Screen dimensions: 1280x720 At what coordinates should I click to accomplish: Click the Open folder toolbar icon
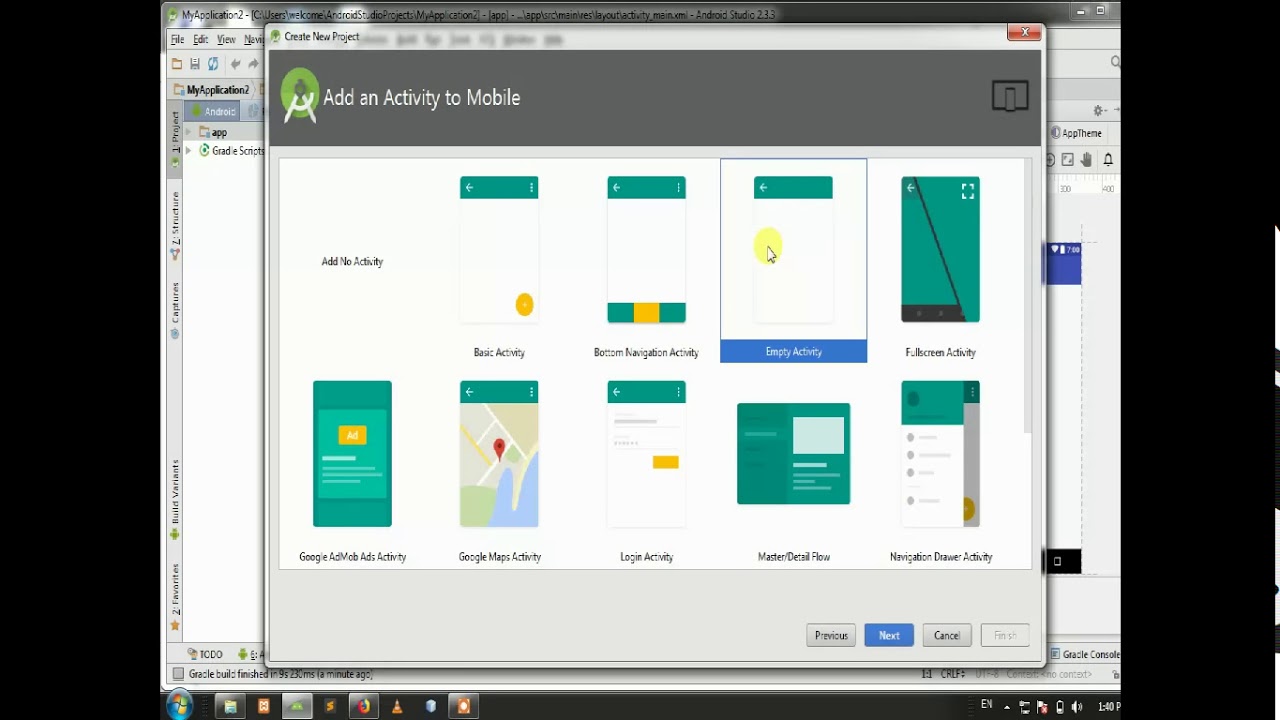coord(177,64)
